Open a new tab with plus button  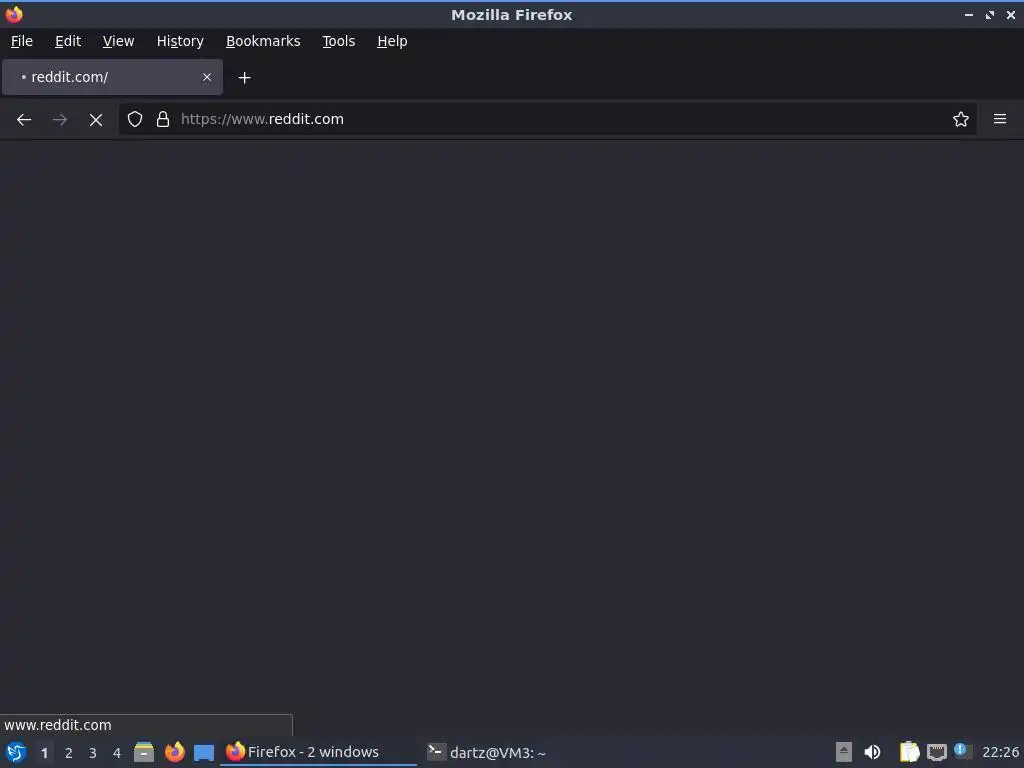pos(244,78)
